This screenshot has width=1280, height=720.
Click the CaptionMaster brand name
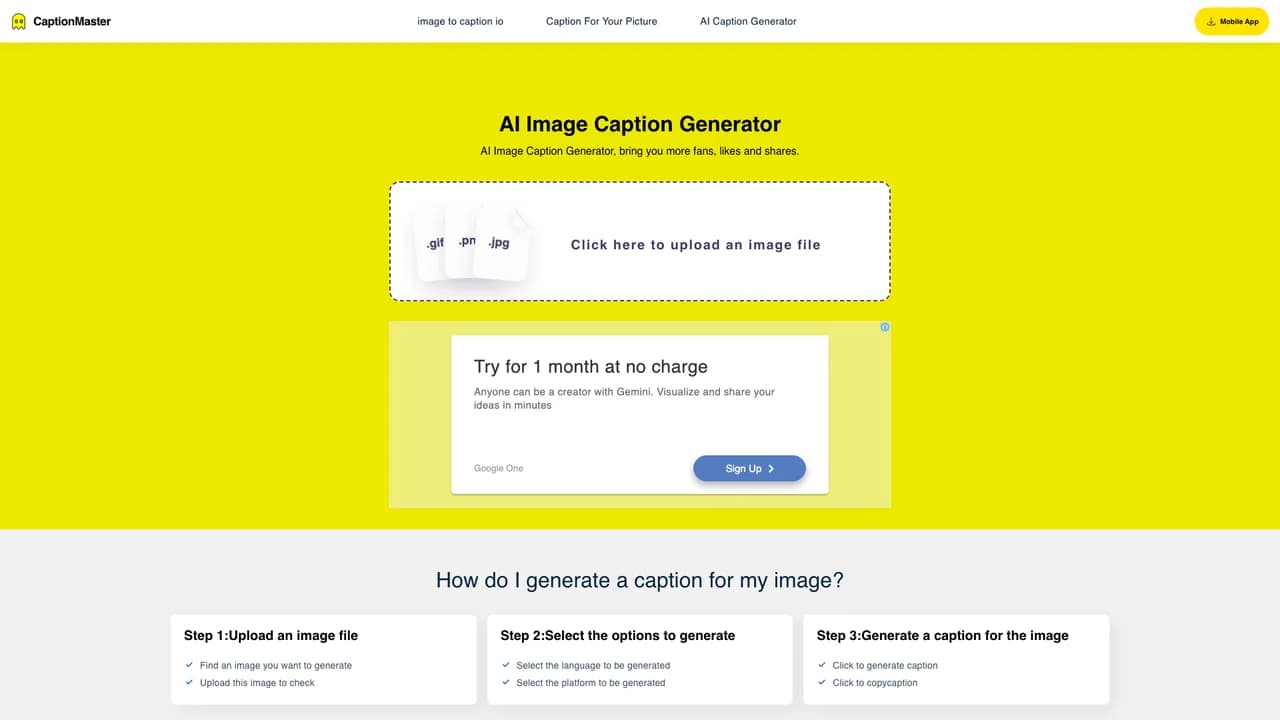72,21
